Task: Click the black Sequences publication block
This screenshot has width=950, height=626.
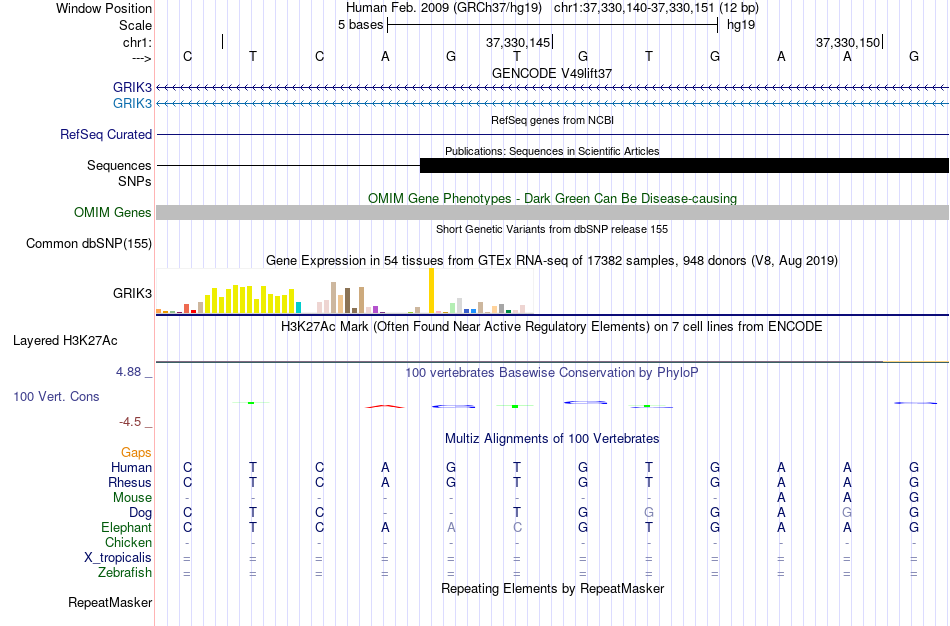Action: pyautogui.click(x=684, y=165)
